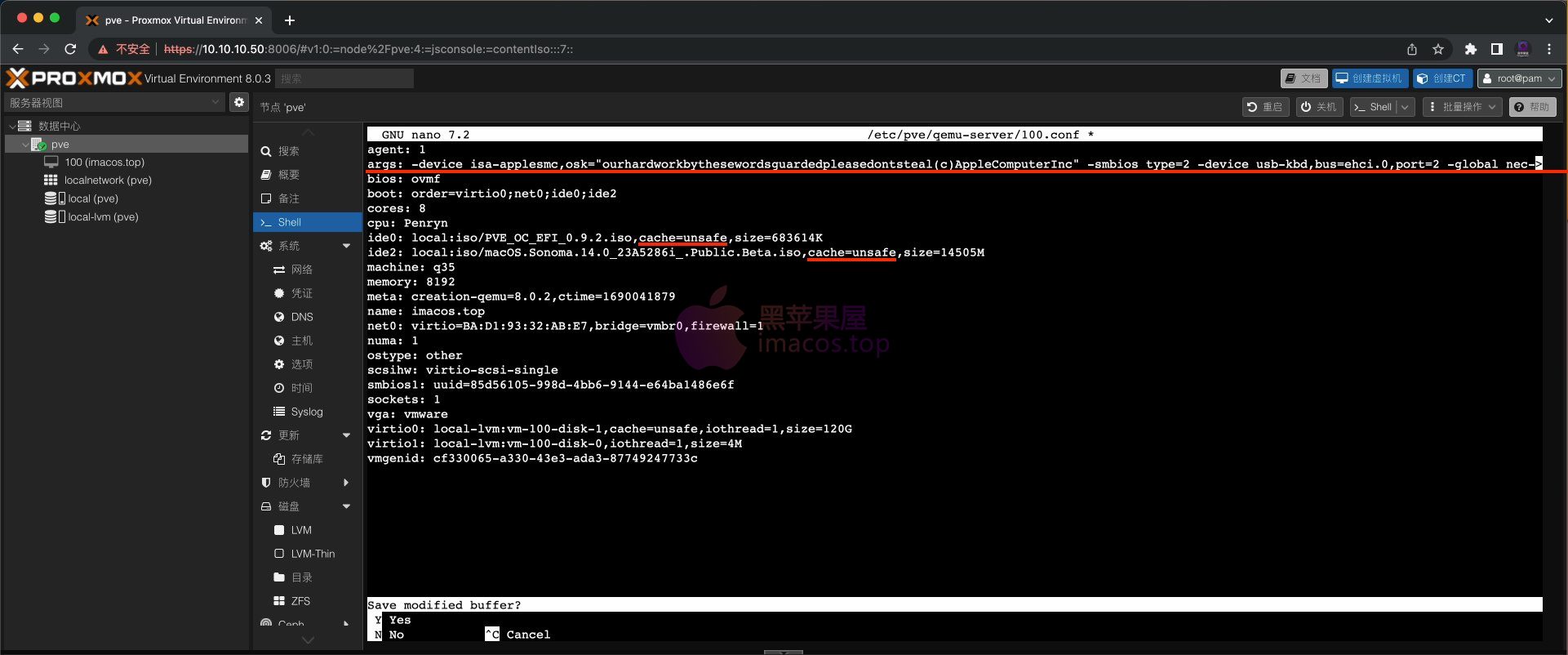Click the node reboot button
Image resolution: width=1568 pixels, height=655 pixels.
click(1265, 107)
